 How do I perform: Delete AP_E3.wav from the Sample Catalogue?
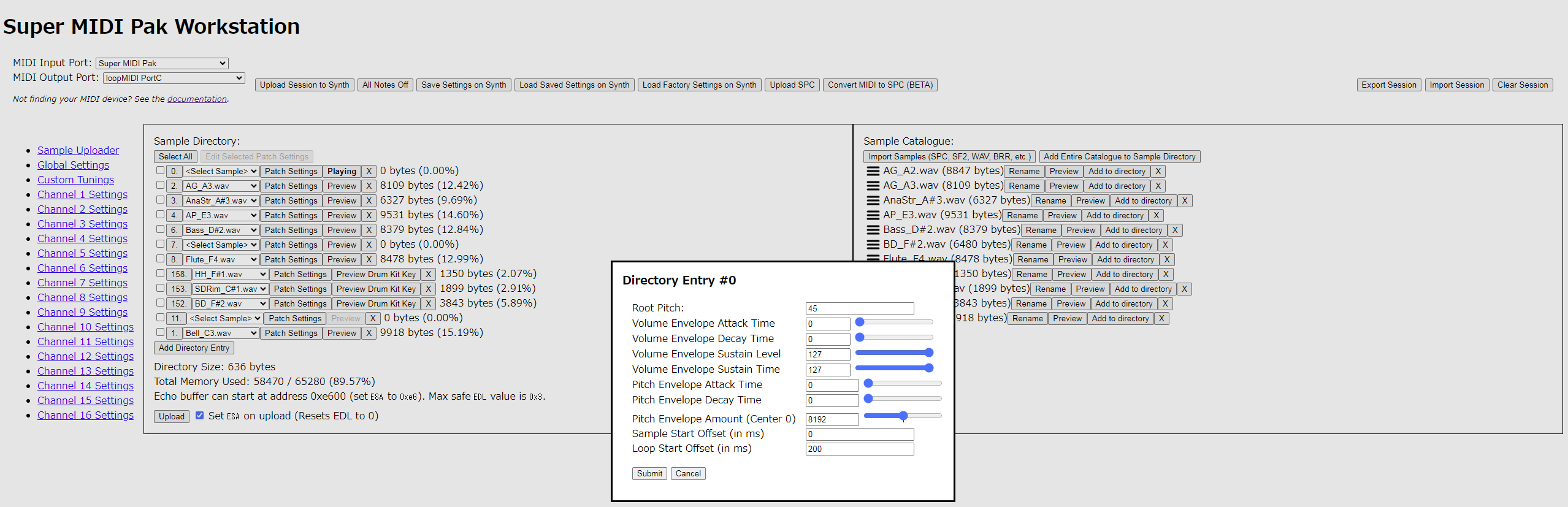[1156, 216]
